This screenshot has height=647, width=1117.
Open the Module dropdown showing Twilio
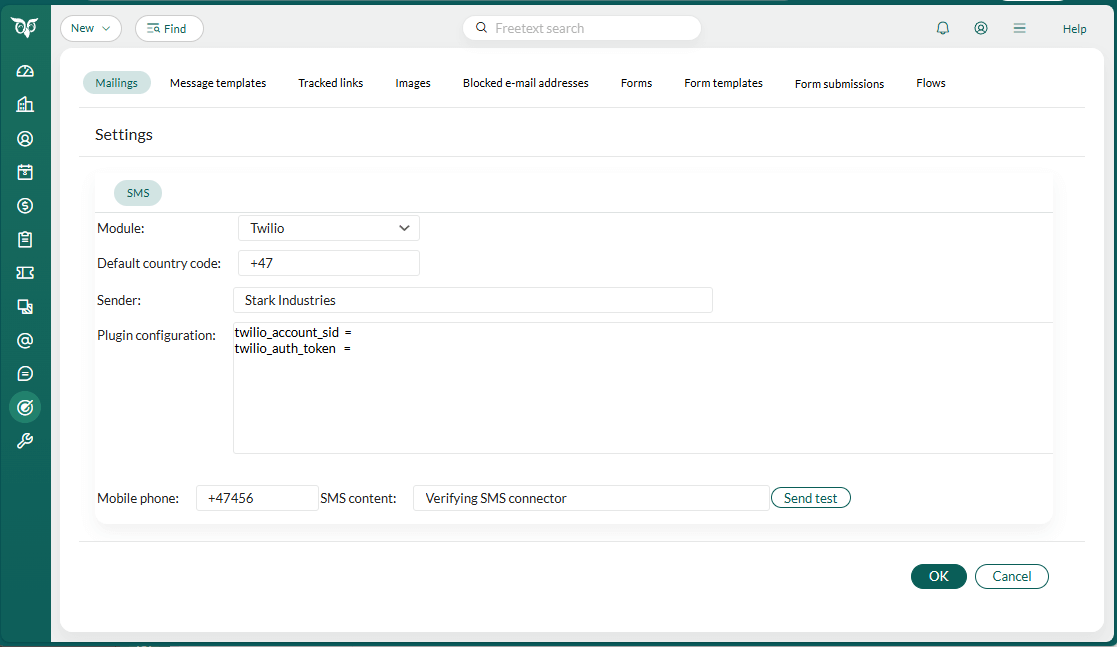tap(328, 228)
